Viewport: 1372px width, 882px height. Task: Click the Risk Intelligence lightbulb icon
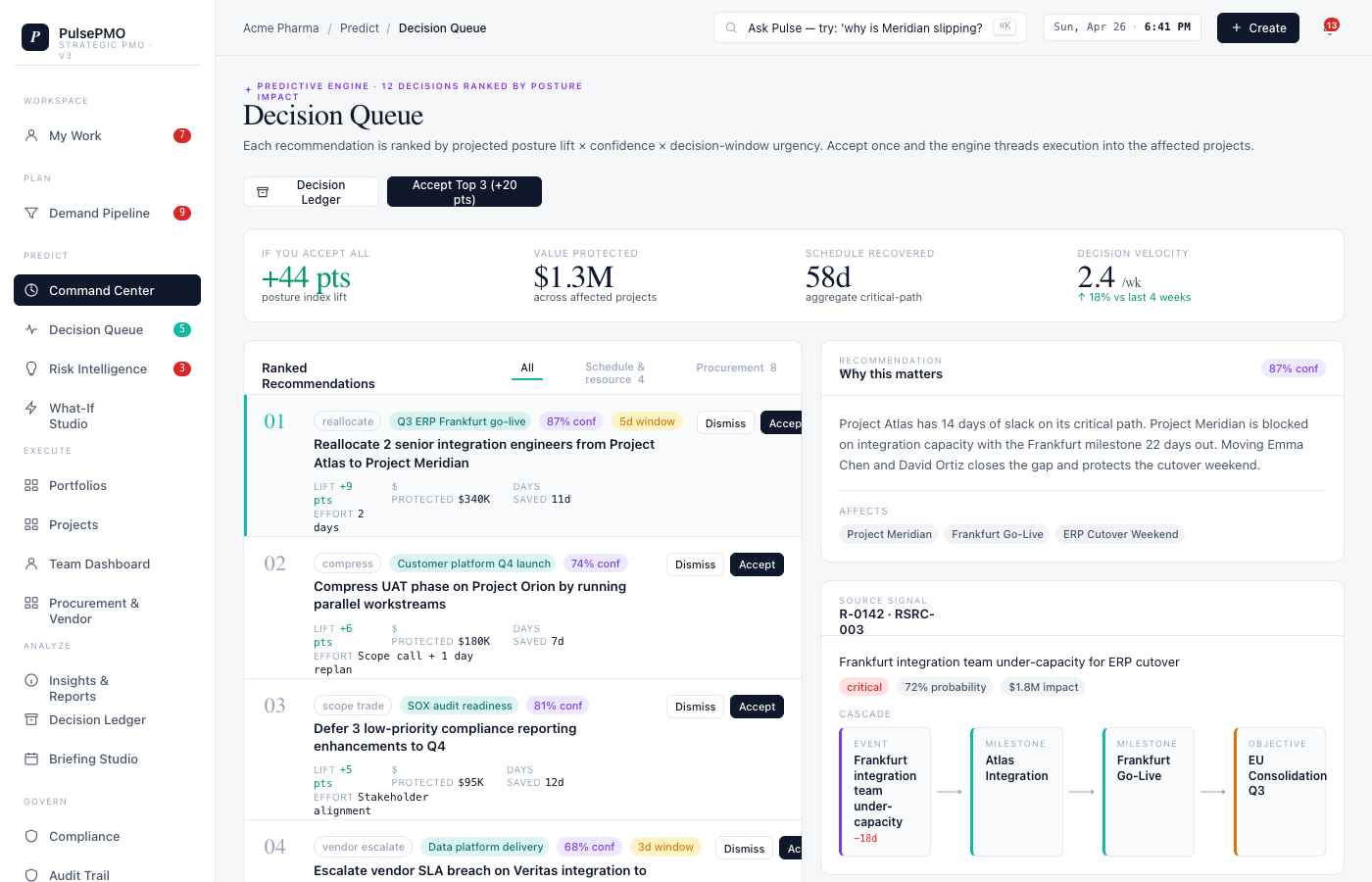31,369
